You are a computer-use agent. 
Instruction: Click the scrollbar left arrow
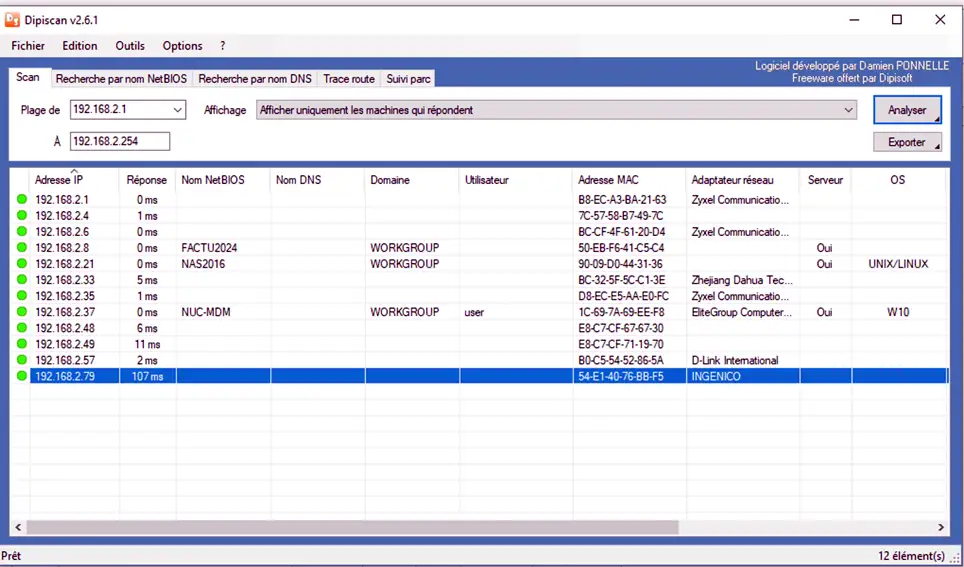18,528
